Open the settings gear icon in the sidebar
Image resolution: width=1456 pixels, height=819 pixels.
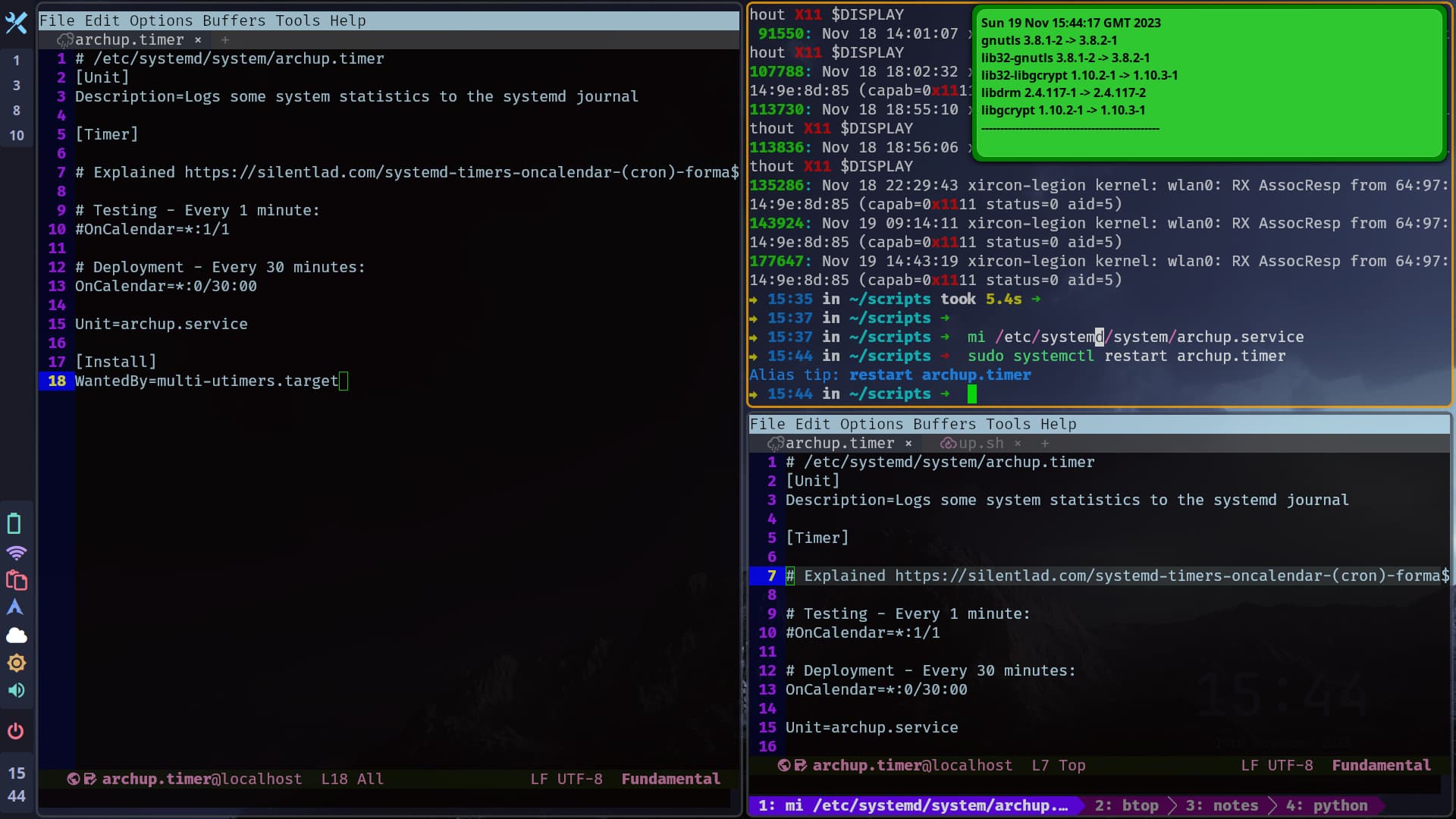click(16, 663)
